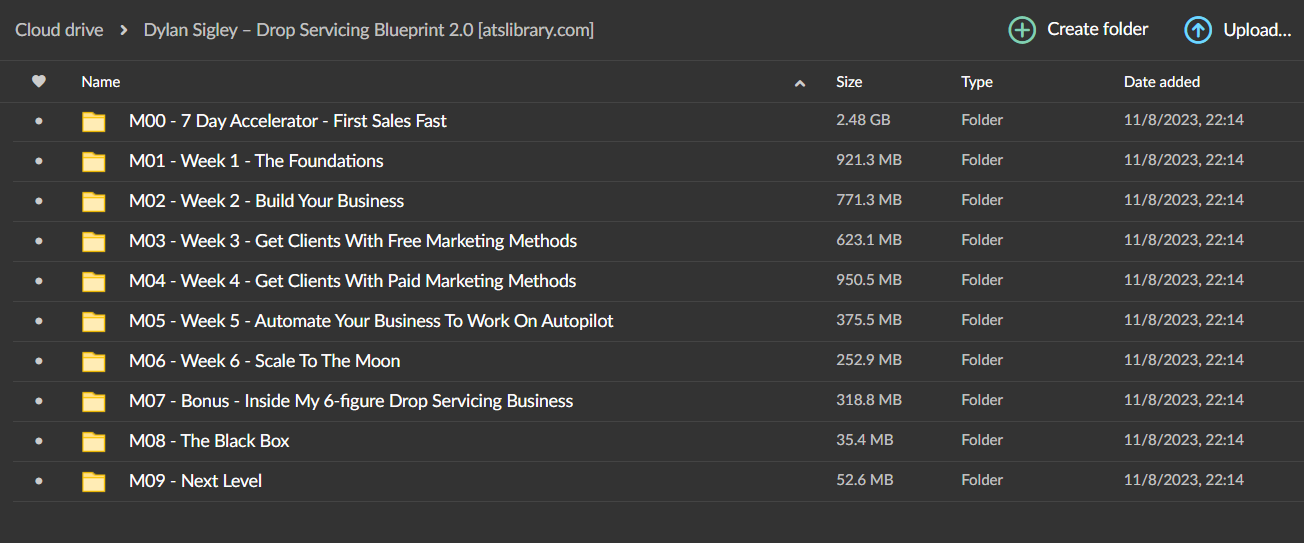The height and width of the screenshot is (543, 1304).
Task: Click the breadcrumb chevron after Cloud drive
Action: point(124,30)
